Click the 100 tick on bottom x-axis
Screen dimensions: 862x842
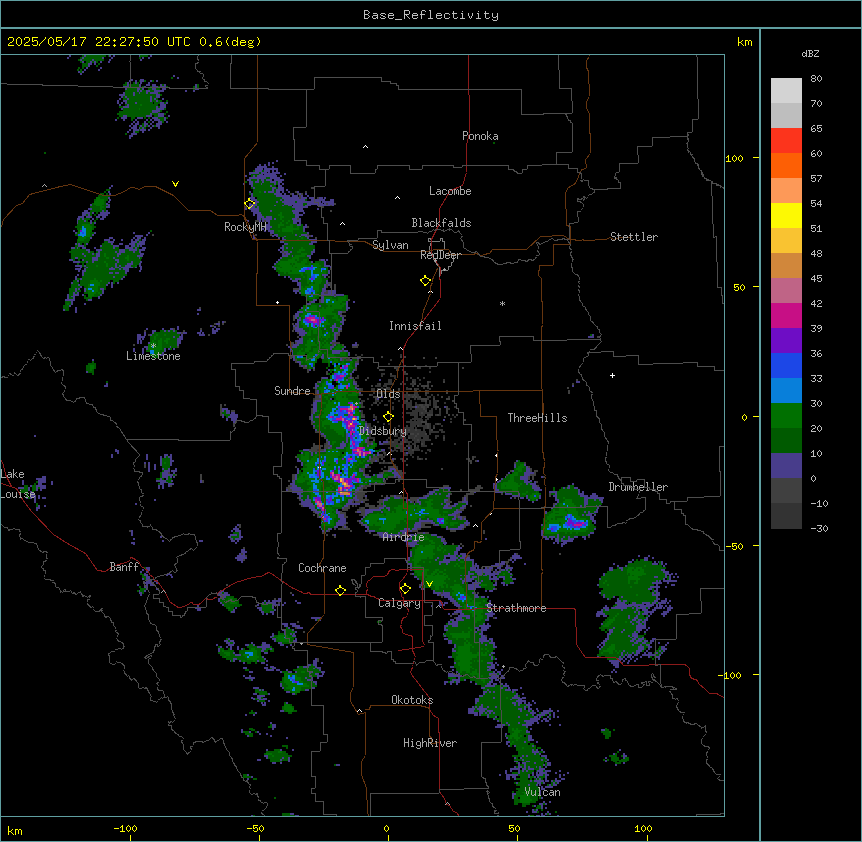pos(643,828)
